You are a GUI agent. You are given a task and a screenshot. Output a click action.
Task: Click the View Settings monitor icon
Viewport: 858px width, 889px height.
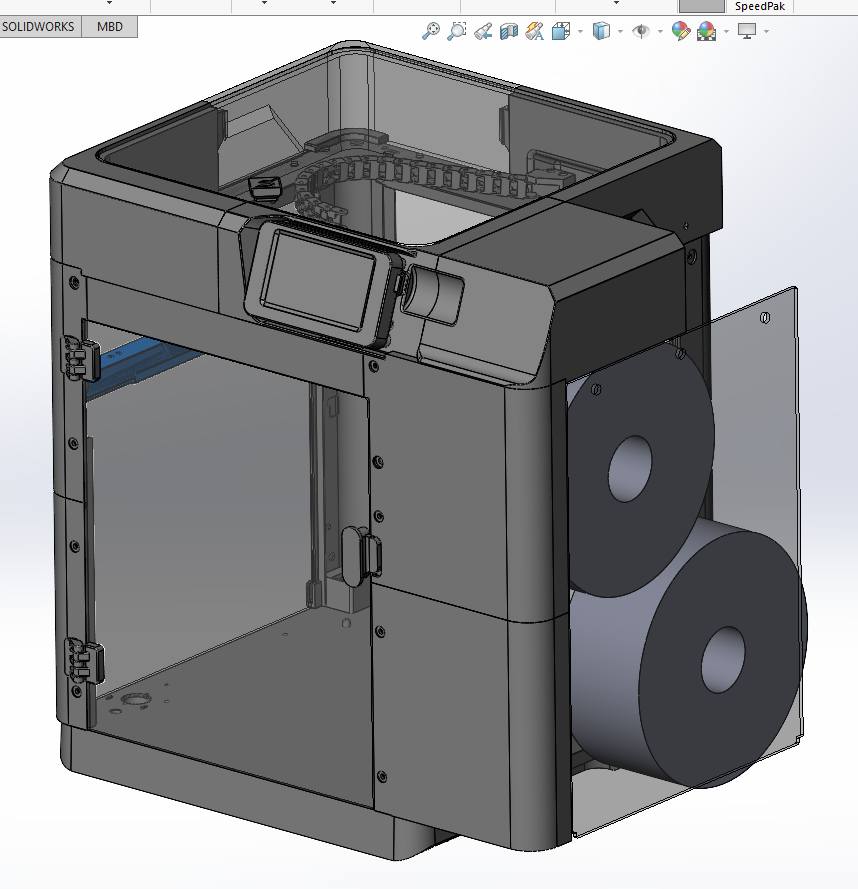pyautogui.click(x=747, y=31)
